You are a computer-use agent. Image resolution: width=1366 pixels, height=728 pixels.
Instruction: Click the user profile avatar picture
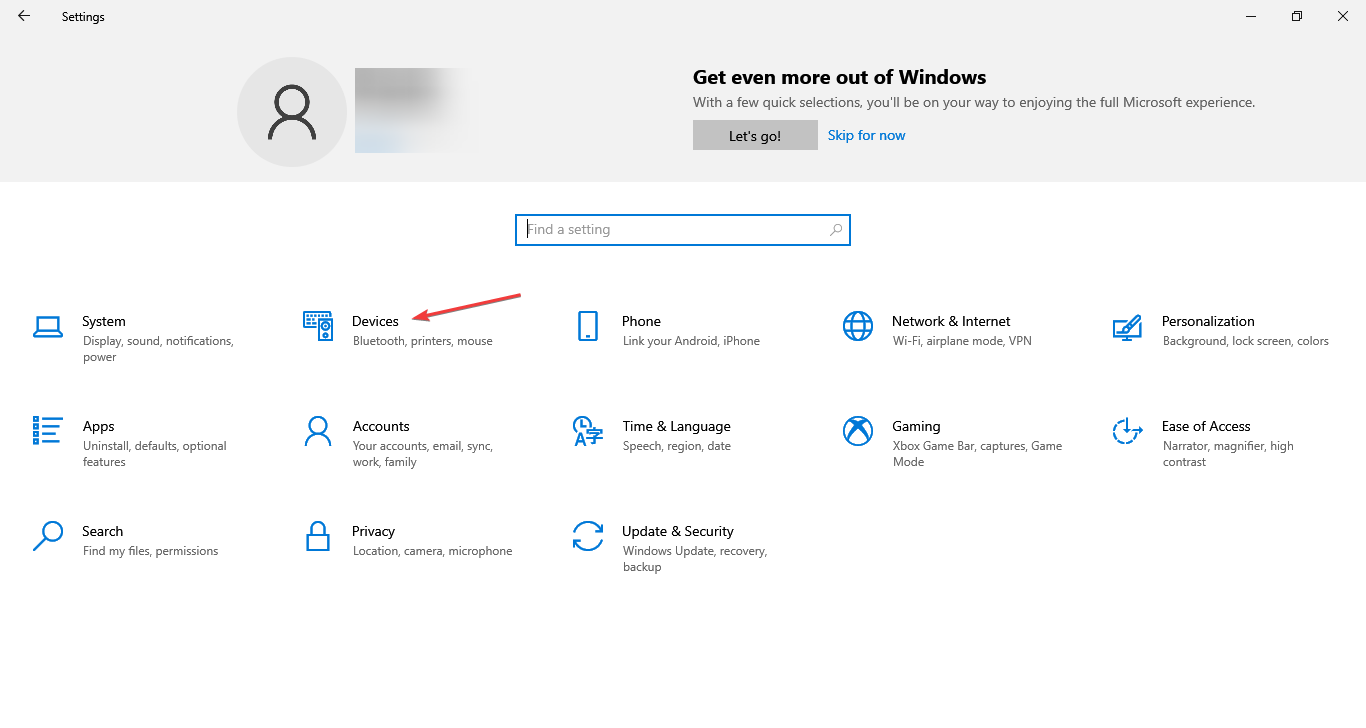(x=292, y=112)
